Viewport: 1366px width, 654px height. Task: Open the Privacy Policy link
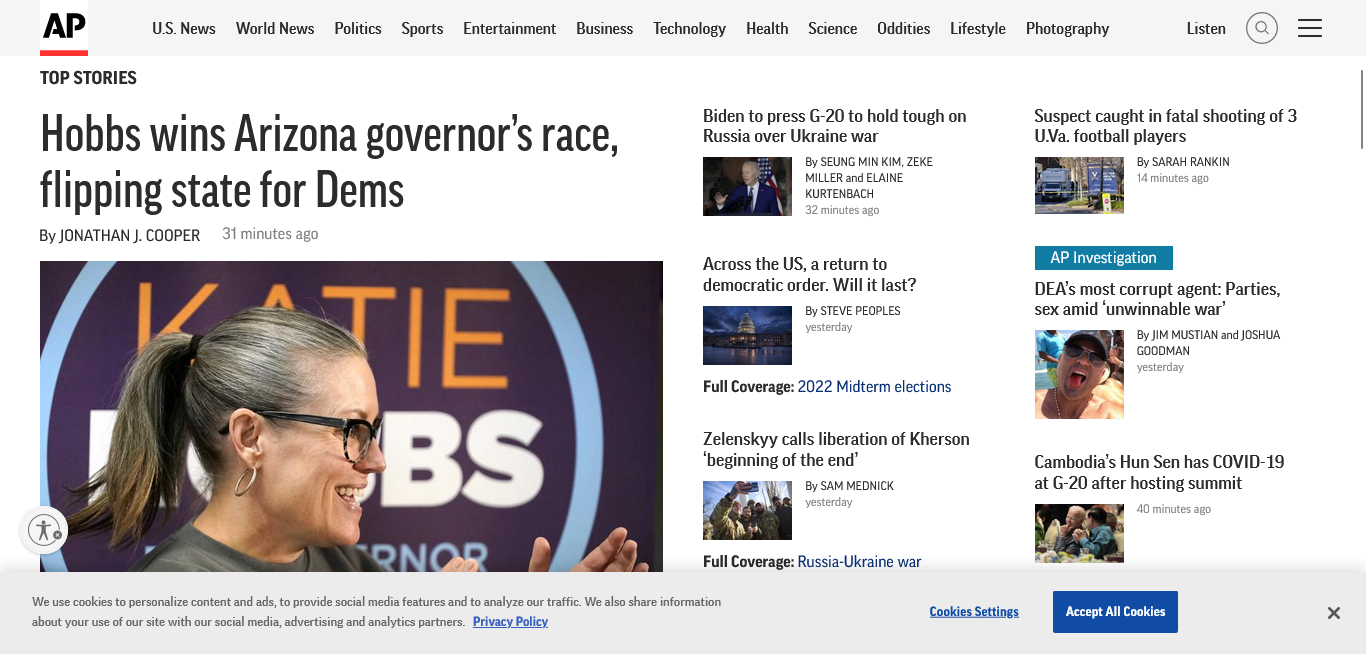(x=510, y=622)
